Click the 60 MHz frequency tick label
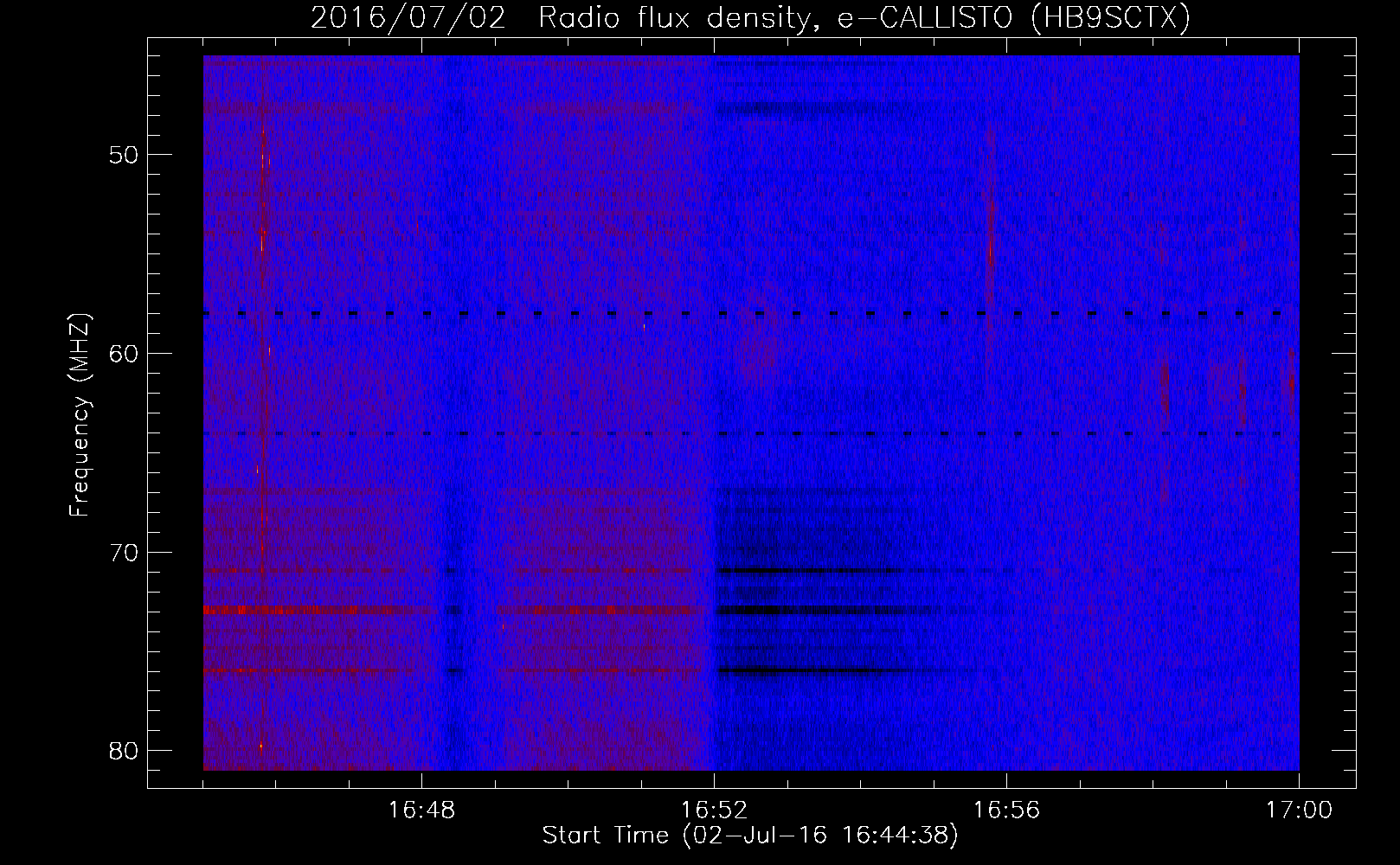The width and height of the screenshot is (1400, 865). point(125,354)
